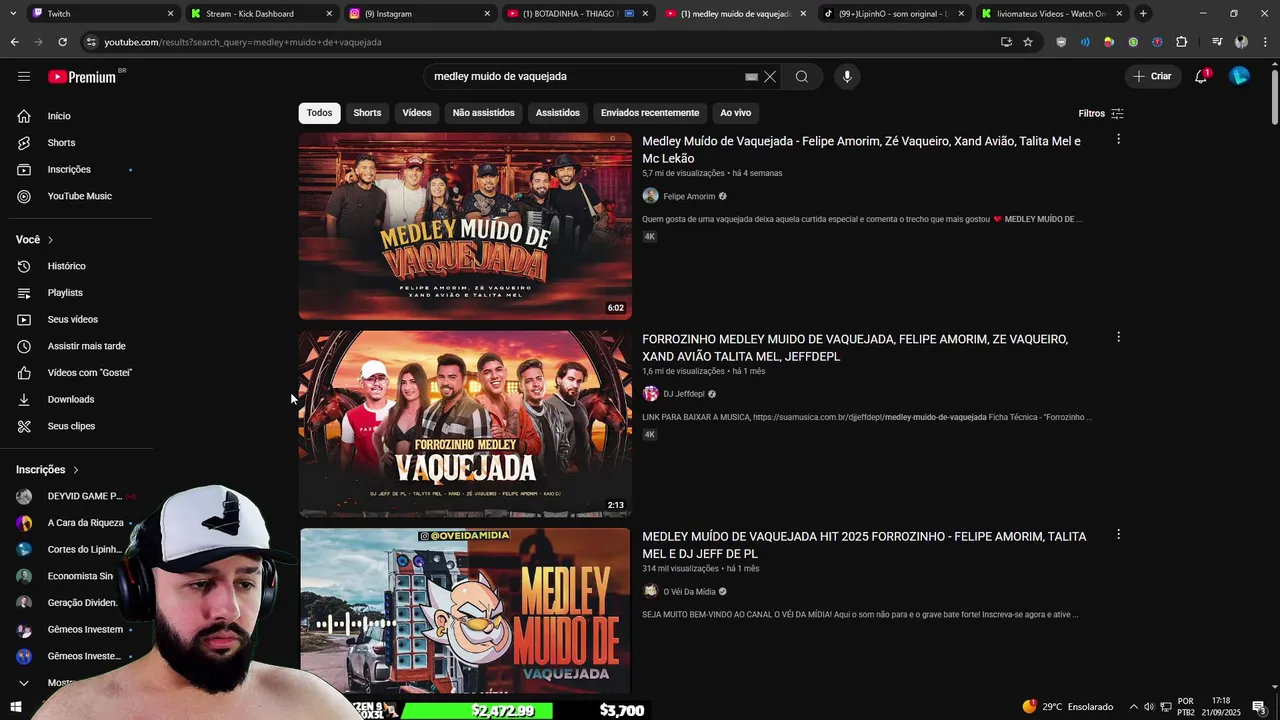Expand the Inscrições section header
This screenshot has width=1280, height=720.
coord(47,470)
